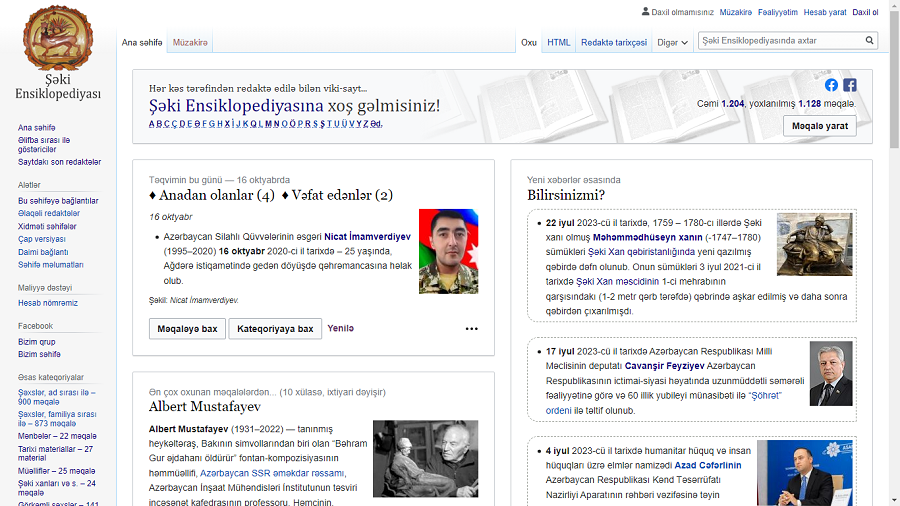This screenshot has height=506, width=900.
Task: Open the Hesab yarat link
Action: coord(824,12)
